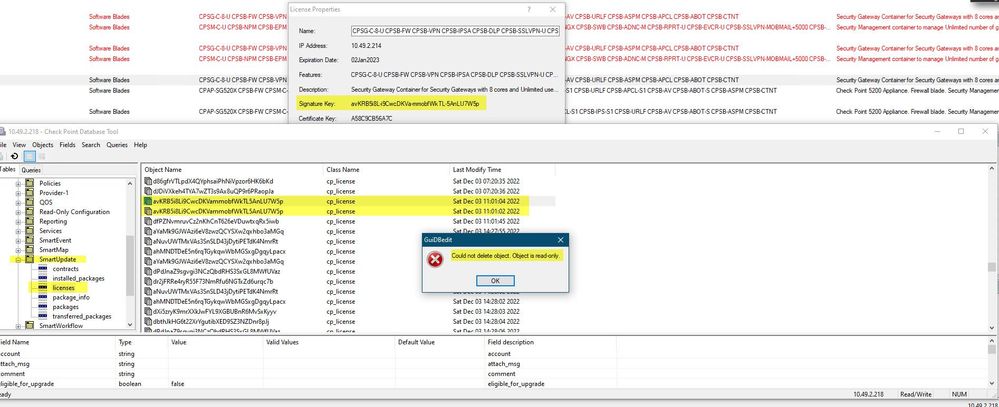Expand the QOS tree node
999x407 pixels.
(x=18, y=203)
